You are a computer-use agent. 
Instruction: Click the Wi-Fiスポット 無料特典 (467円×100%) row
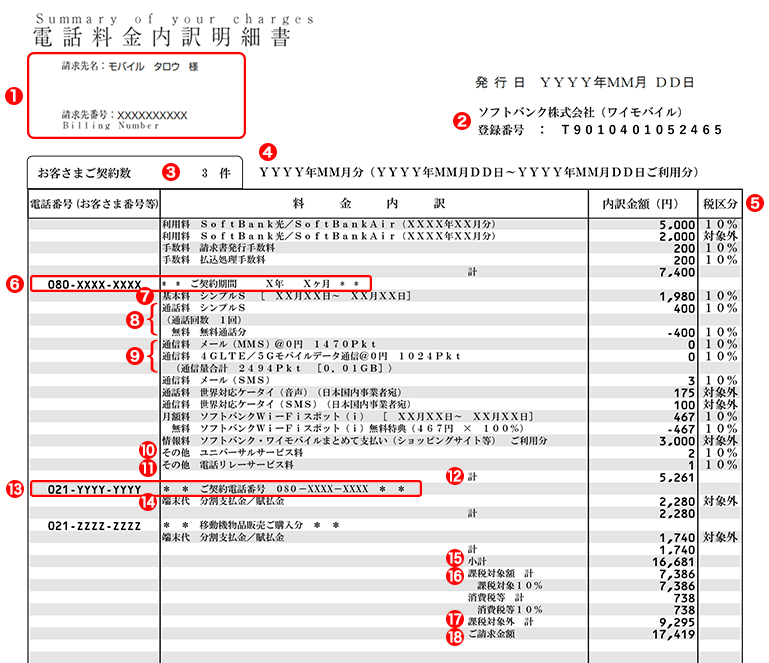347,428
